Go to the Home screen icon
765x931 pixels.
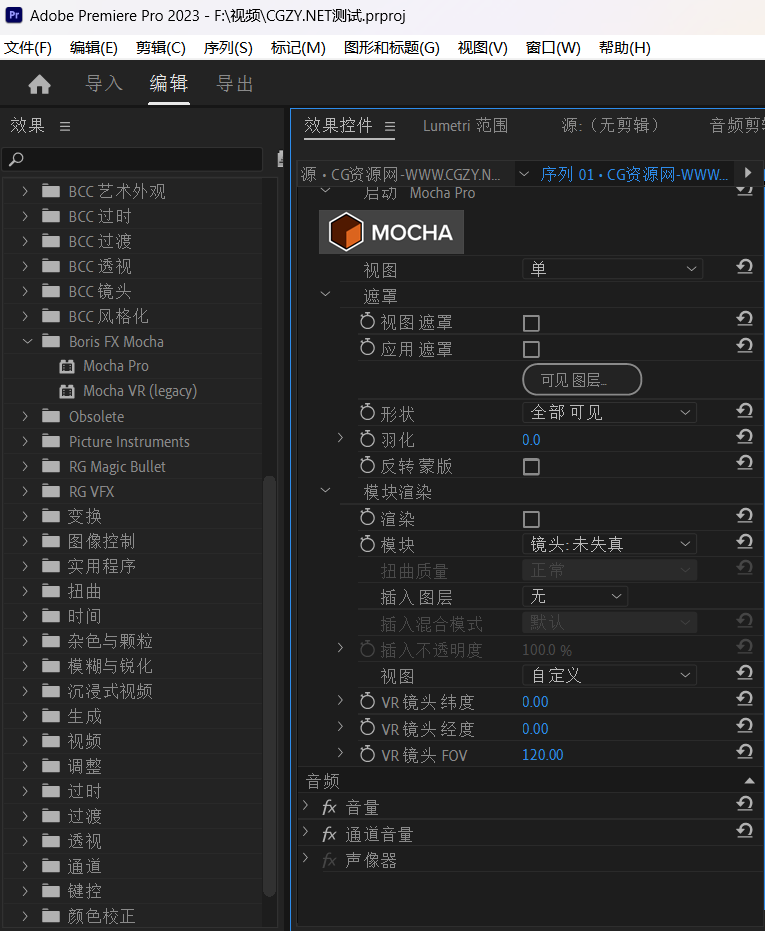click(39, 84)
